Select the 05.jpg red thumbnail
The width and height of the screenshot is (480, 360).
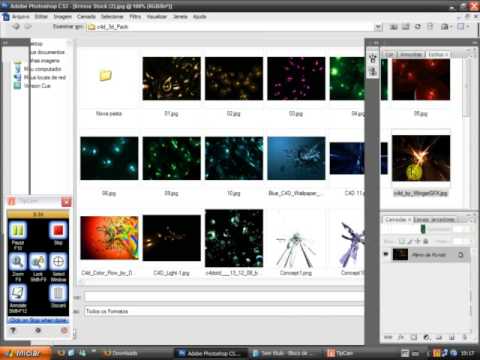(x=421, y=79)
